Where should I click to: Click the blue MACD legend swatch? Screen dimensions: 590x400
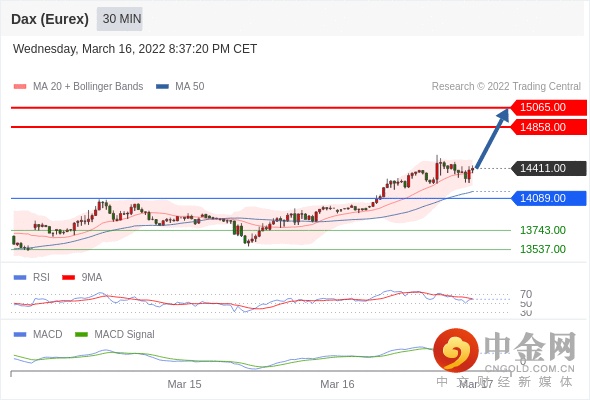(x=20, y=335)
